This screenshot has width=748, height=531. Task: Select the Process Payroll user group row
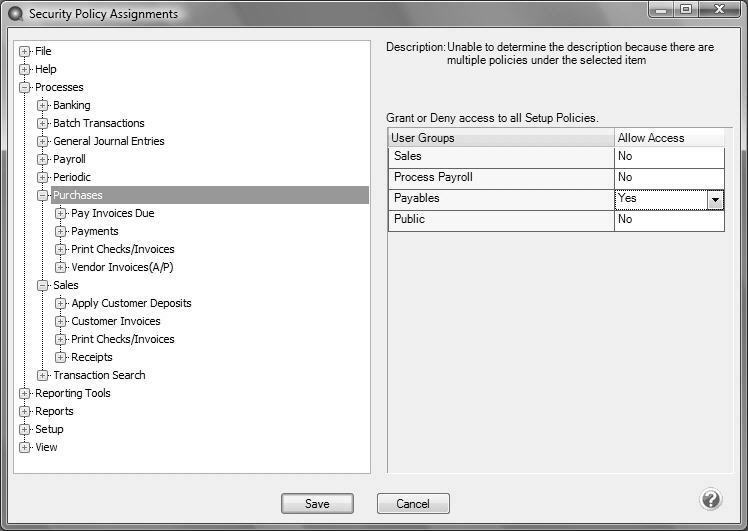coord(500,178)
